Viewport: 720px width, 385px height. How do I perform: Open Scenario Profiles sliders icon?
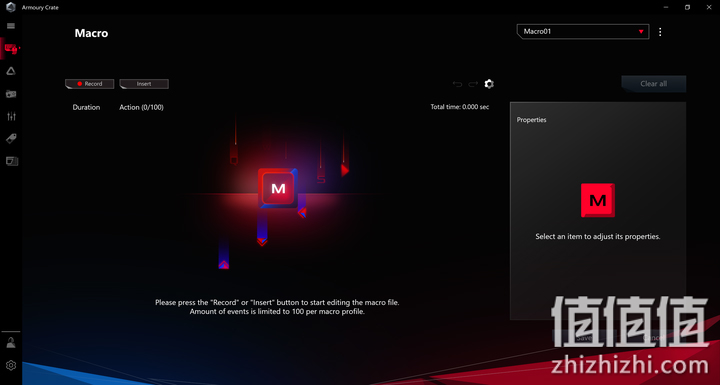[x=11, y=116]
